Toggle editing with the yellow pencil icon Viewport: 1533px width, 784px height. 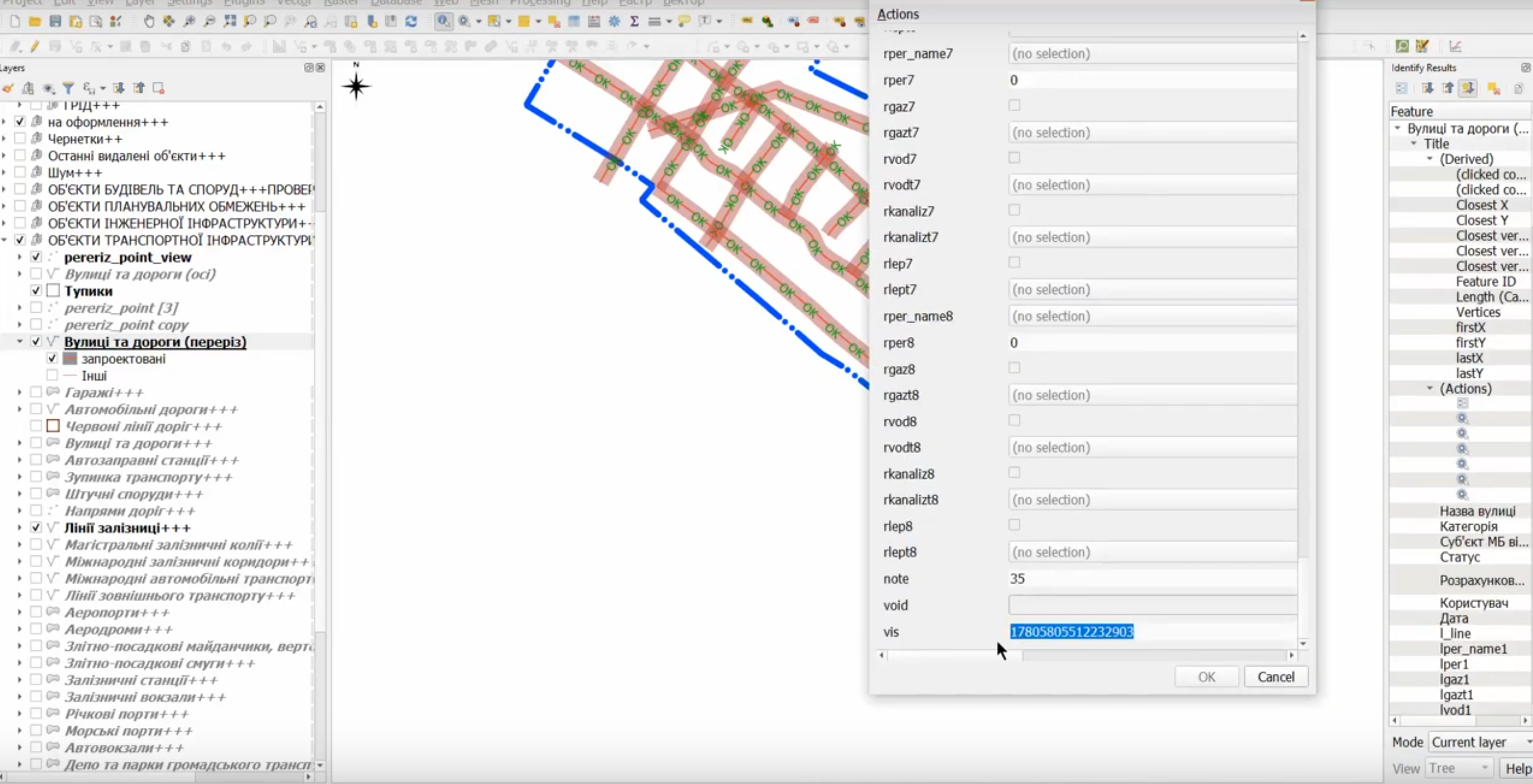coord(35,47)
